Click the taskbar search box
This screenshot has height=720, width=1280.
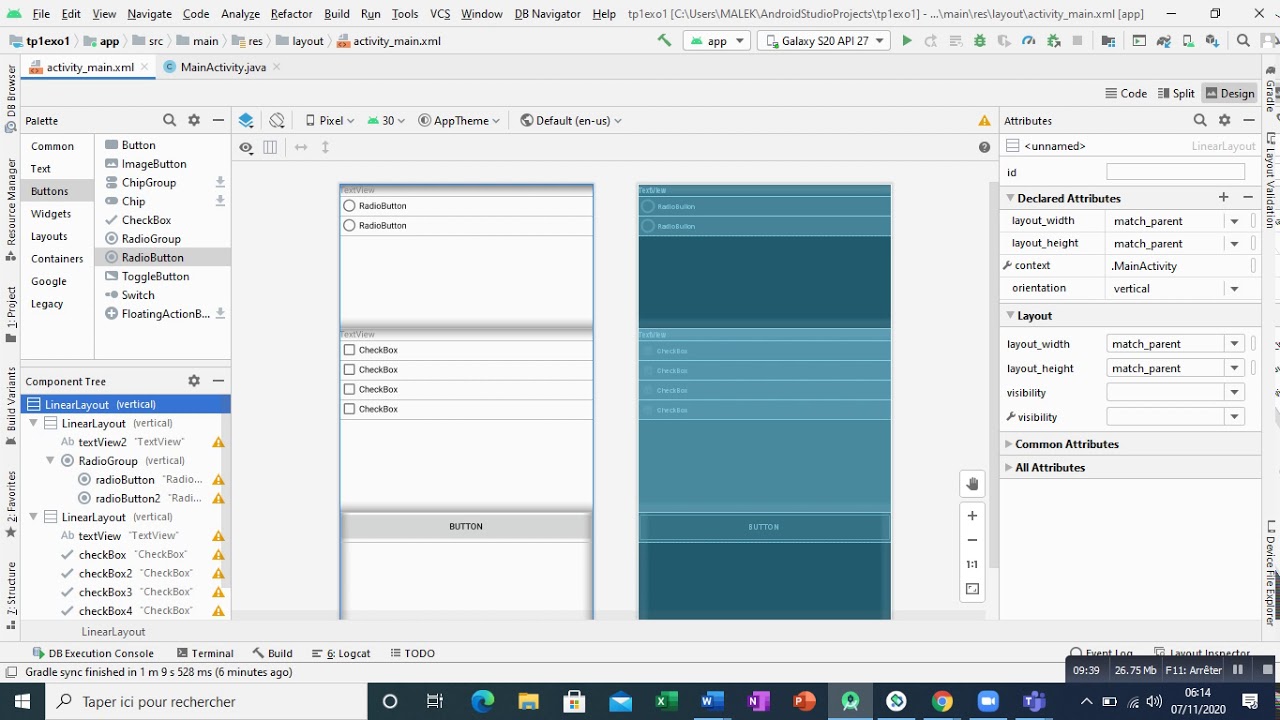[x=208, y=701]
